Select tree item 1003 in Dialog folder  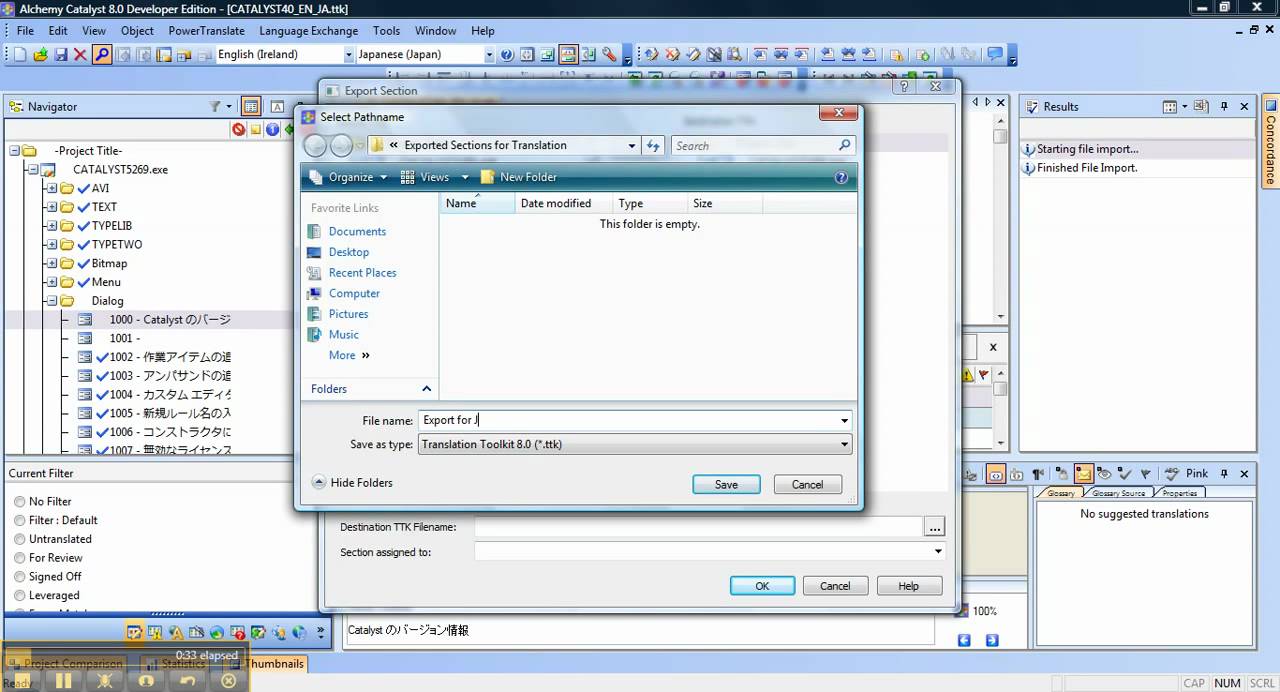[x=170, y=376]
